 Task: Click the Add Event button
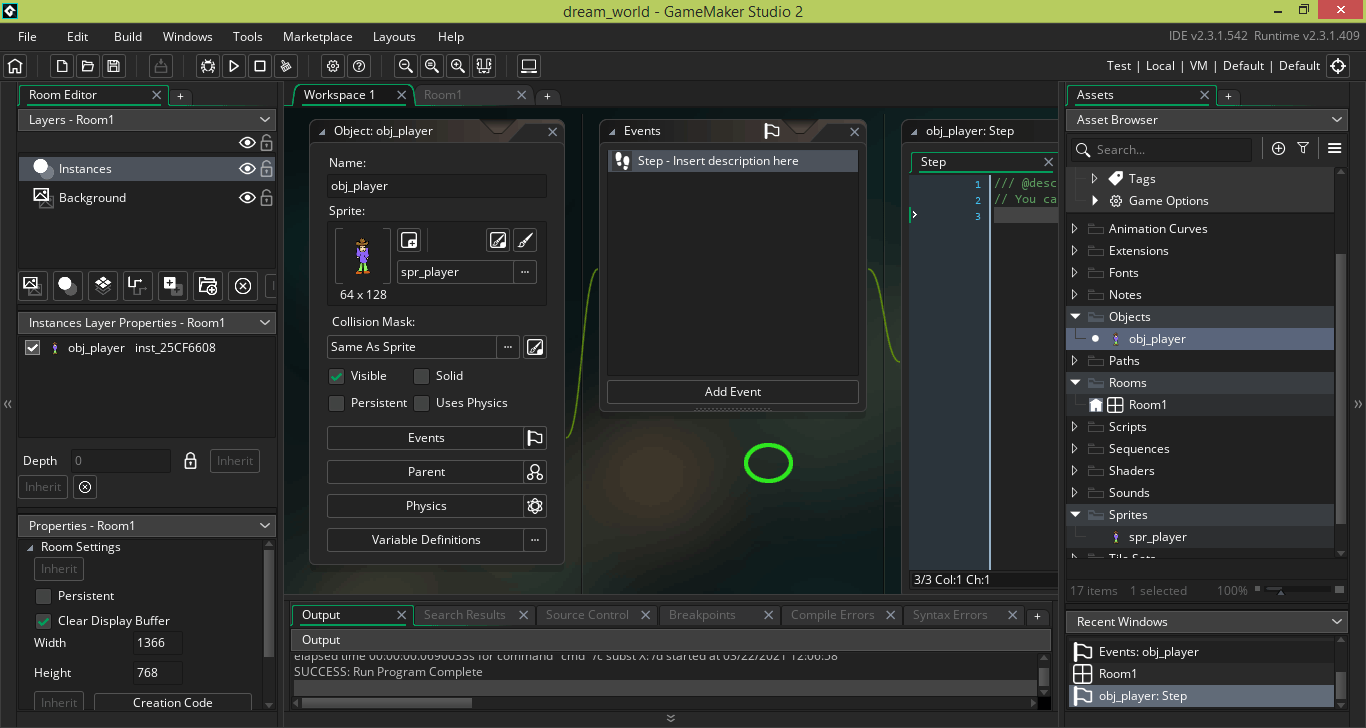[x=732, y=392]
